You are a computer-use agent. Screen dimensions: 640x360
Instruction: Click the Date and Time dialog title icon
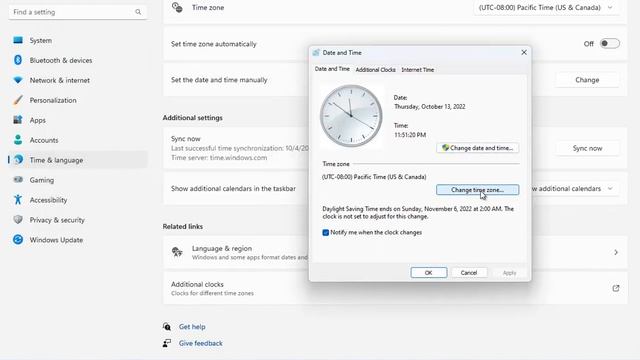316,53
